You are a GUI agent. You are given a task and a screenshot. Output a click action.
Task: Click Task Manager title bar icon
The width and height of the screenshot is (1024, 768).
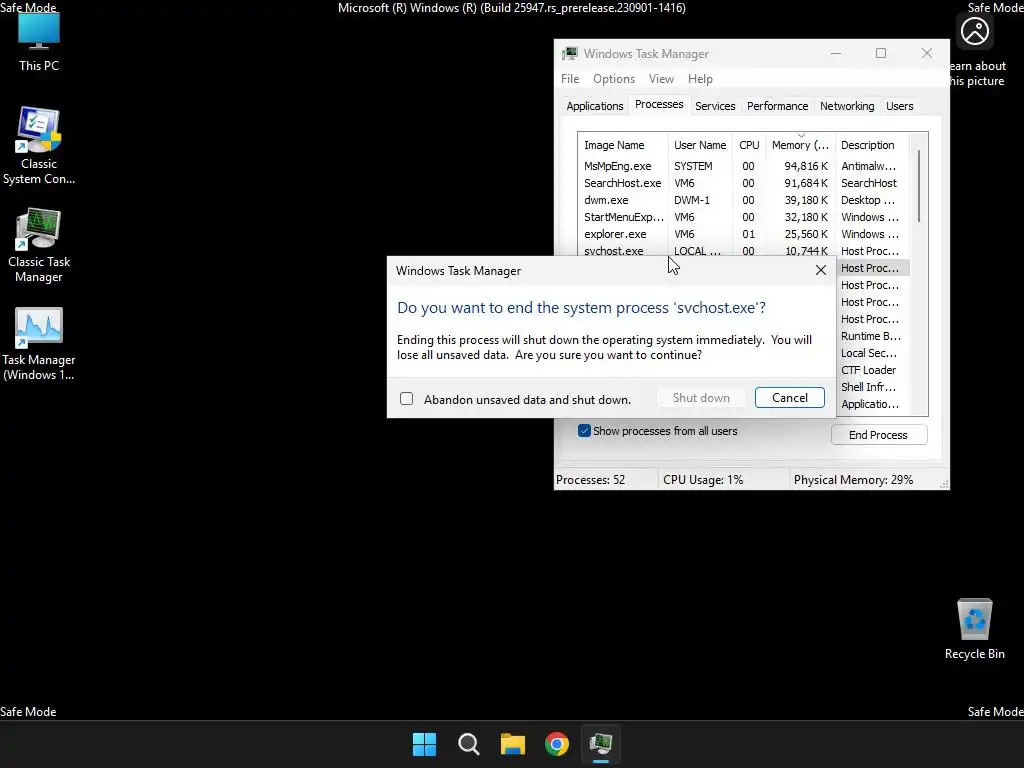(x=570, y=54)
